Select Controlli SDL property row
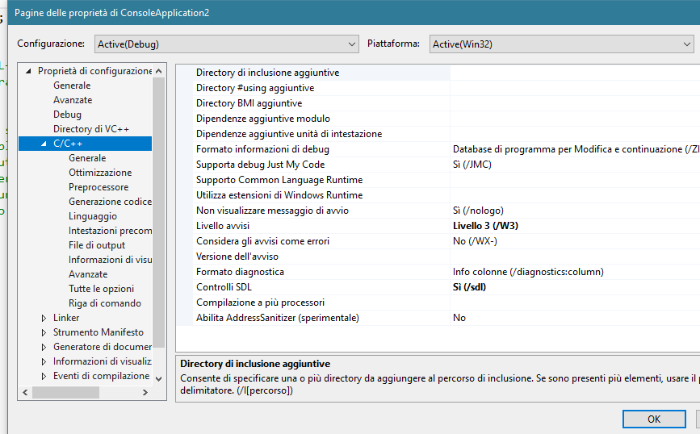Screen dimensions: 700x434 tap(224, 287)
